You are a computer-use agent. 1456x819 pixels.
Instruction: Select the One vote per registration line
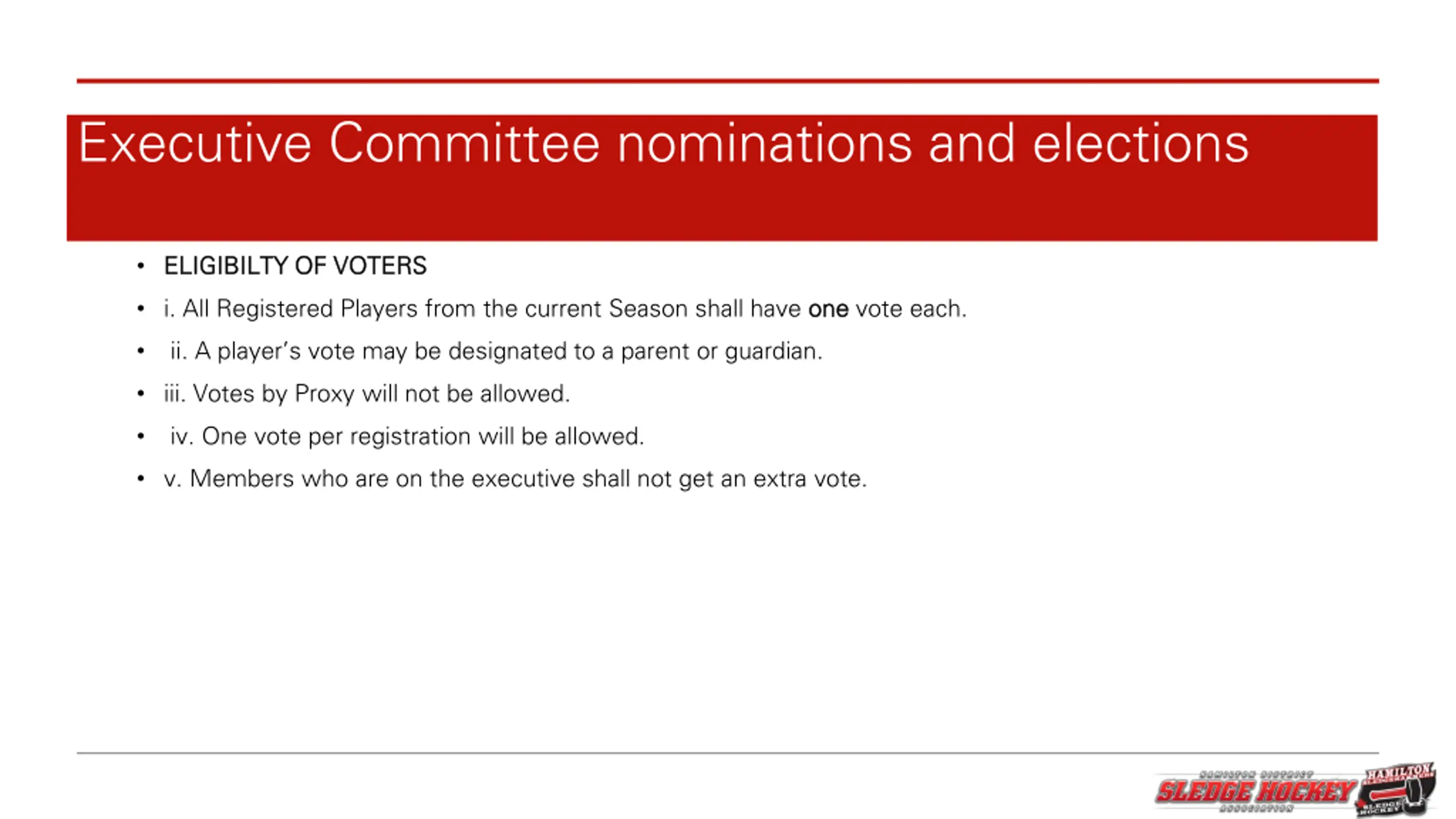point(407,436)
